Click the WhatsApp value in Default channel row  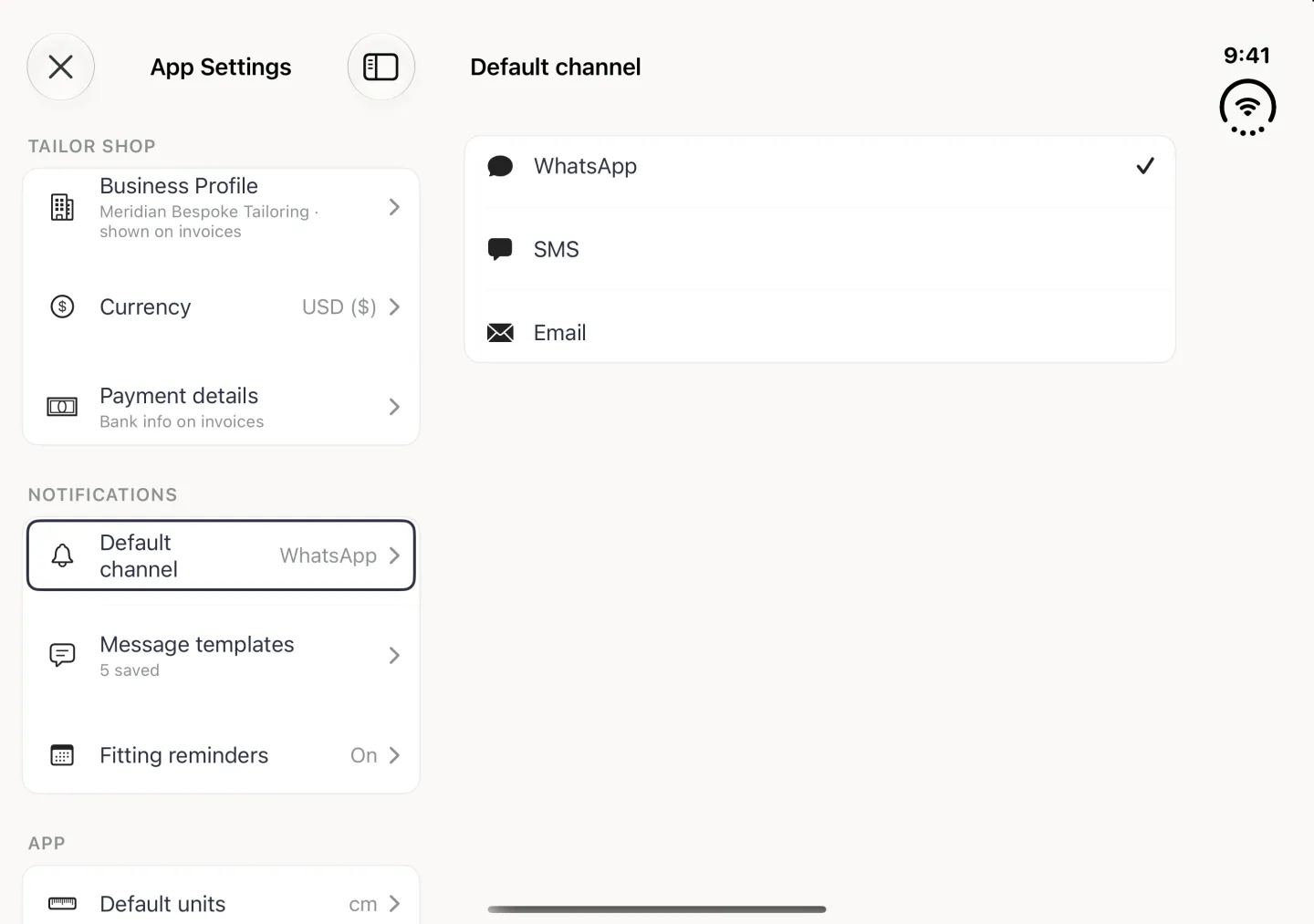click(328, 555)
